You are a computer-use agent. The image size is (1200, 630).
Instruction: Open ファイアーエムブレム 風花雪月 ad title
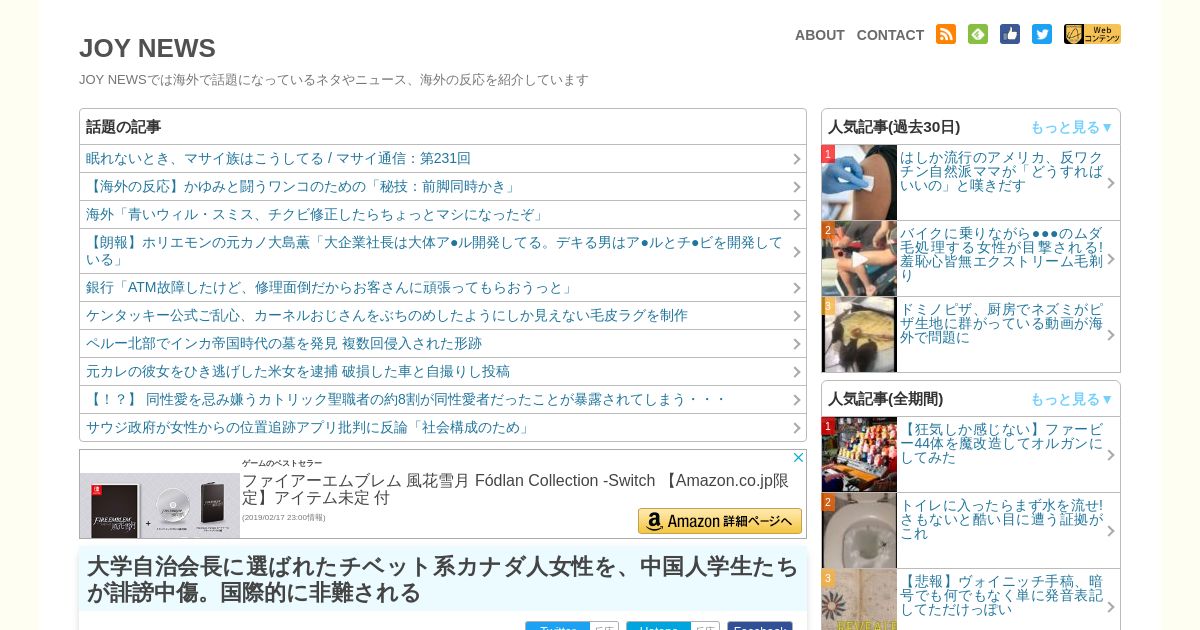[x=516, y=488]
